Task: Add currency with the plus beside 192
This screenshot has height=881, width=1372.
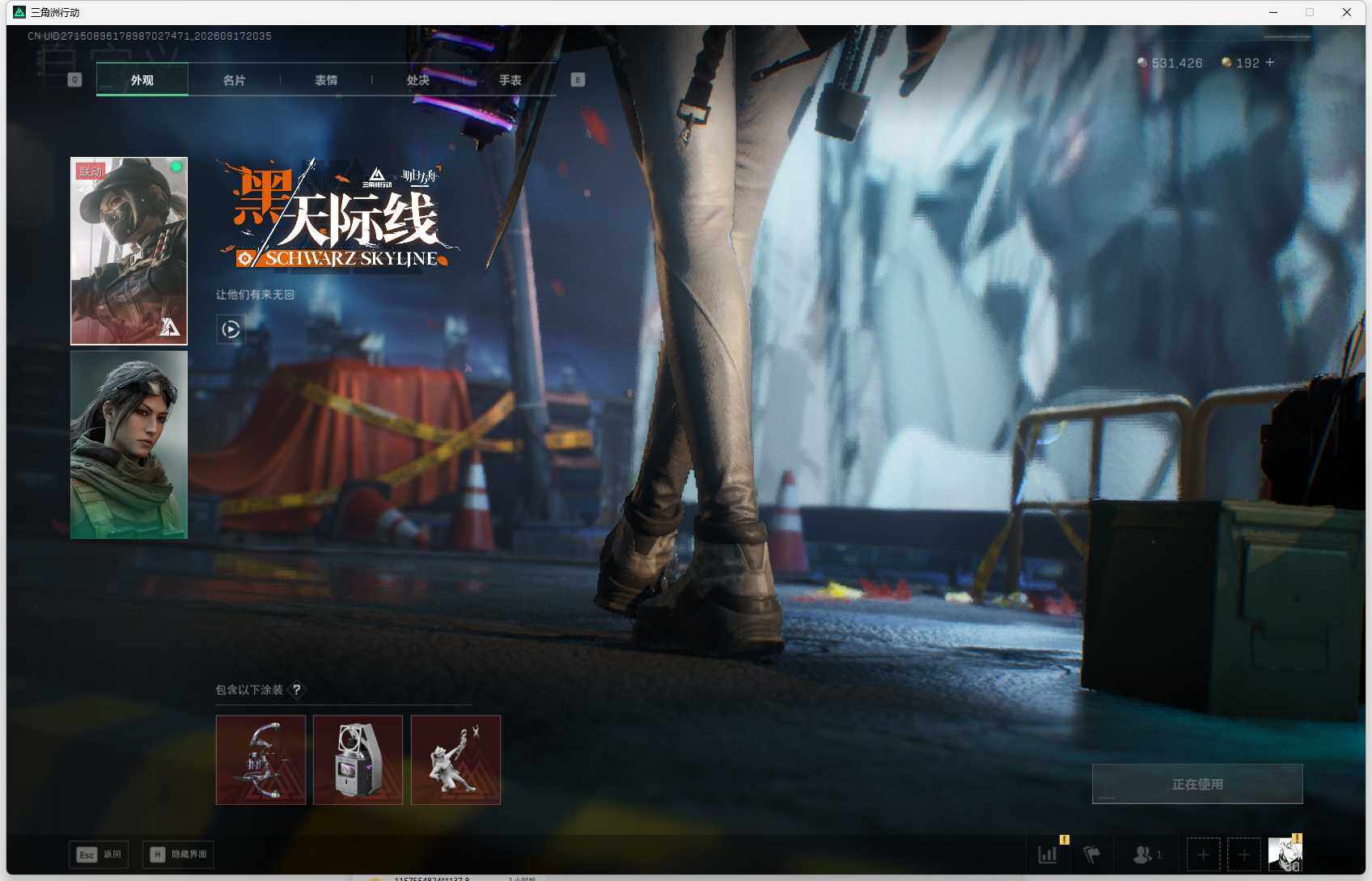Action: pos(1270,62)
